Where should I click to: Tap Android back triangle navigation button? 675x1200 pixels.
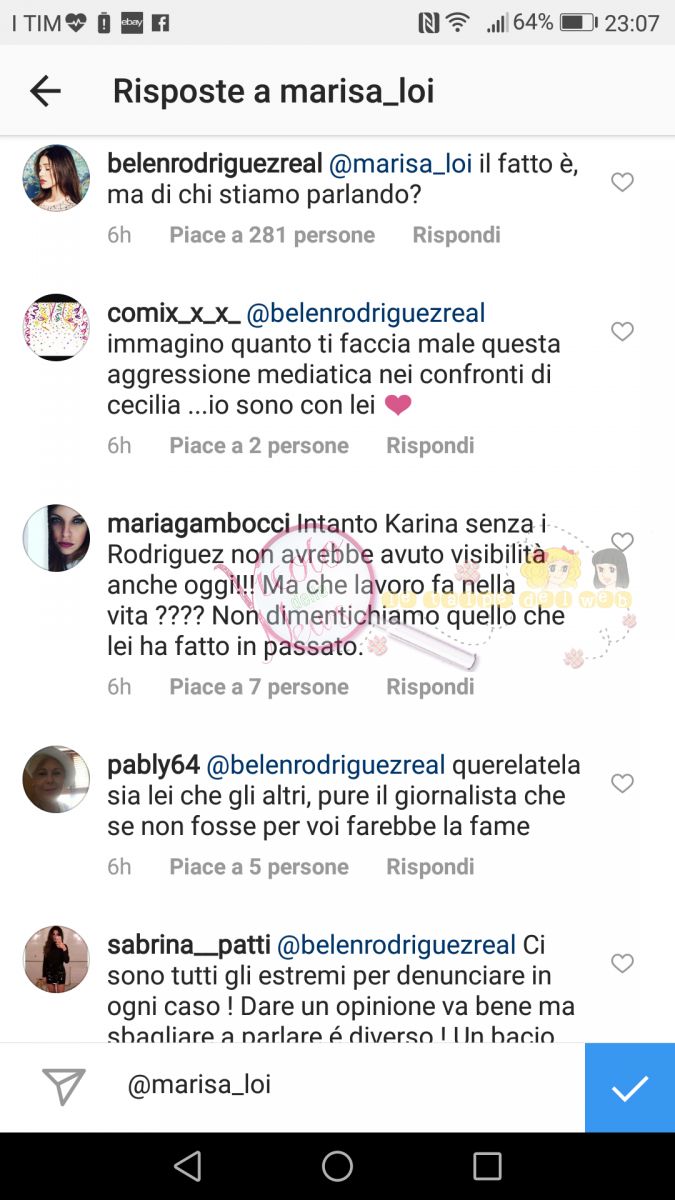click(x=187, y=1166)
